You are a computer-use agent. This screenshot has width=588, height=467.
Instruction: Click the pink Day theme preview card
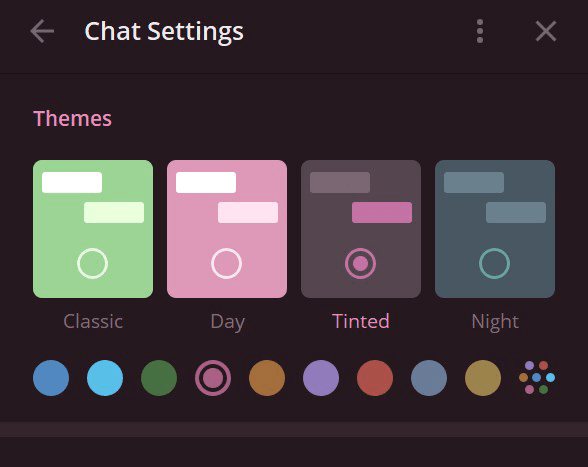click(227, 229)
